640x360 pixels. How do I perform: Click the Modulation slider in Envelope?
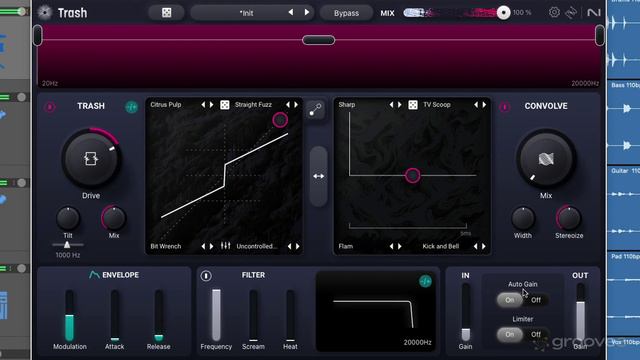click(70, 316)
